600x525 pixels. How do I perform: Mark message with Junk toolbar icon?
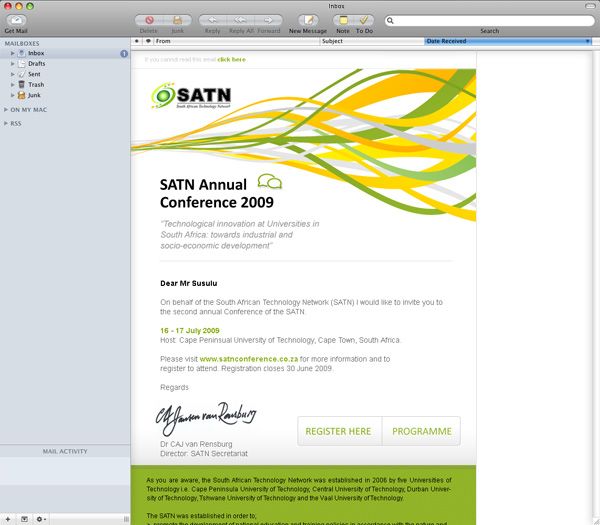tap(178, 20)
